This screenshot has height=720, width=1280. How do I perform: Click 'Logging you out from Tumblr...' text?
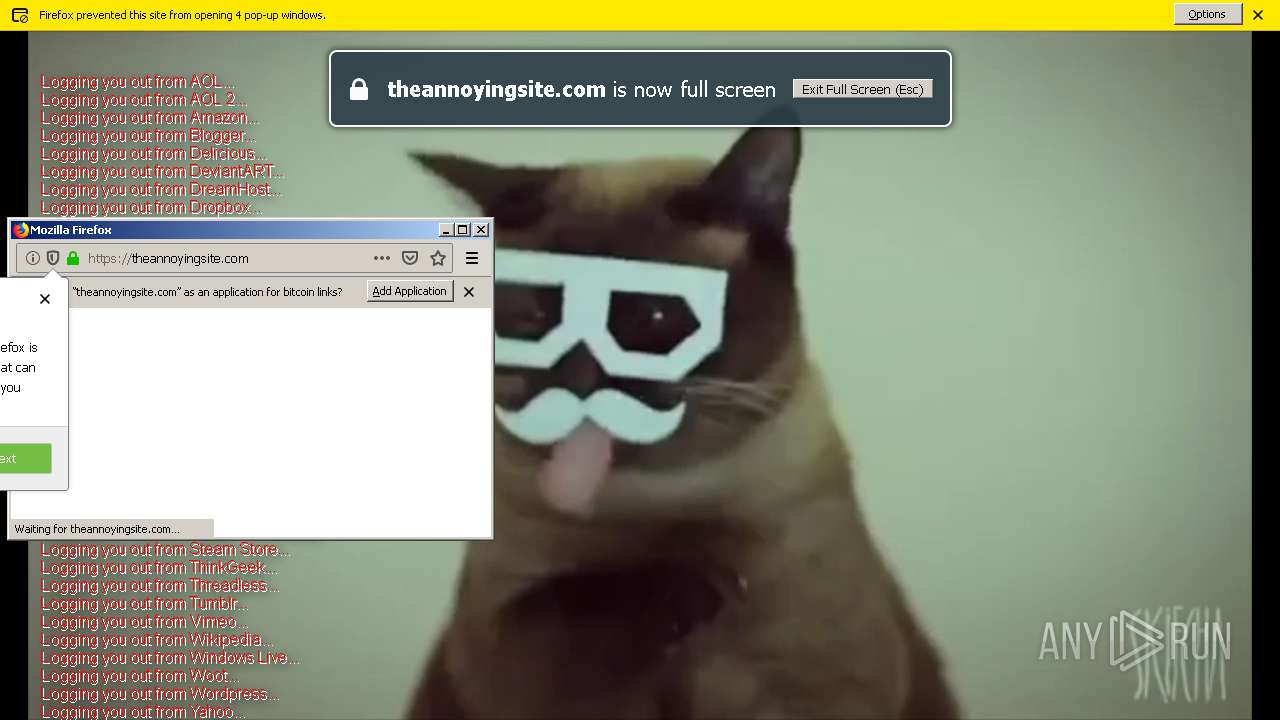click(144, 604)
